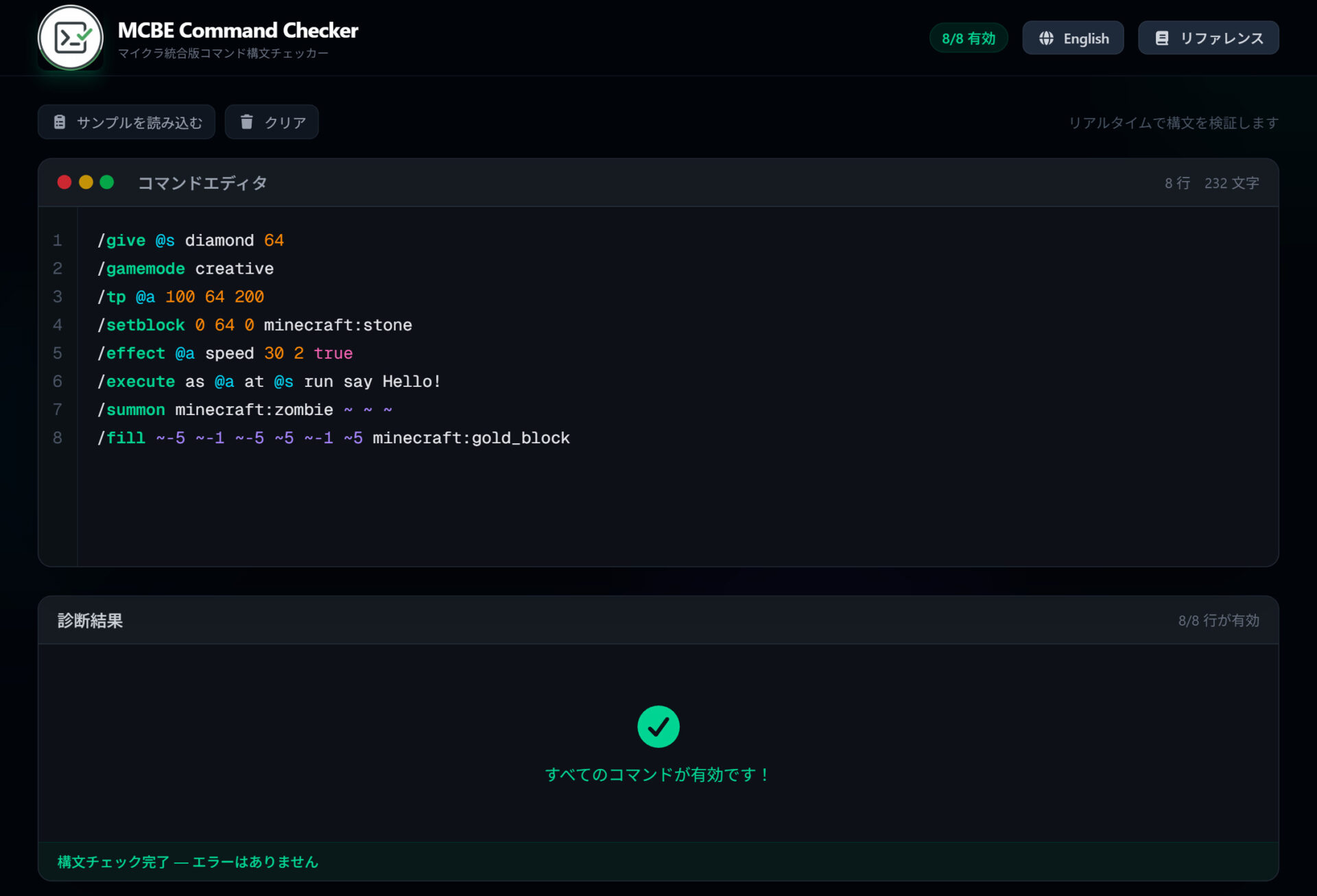Click the book icon on the リファレンス button

tap(1162, 38)
